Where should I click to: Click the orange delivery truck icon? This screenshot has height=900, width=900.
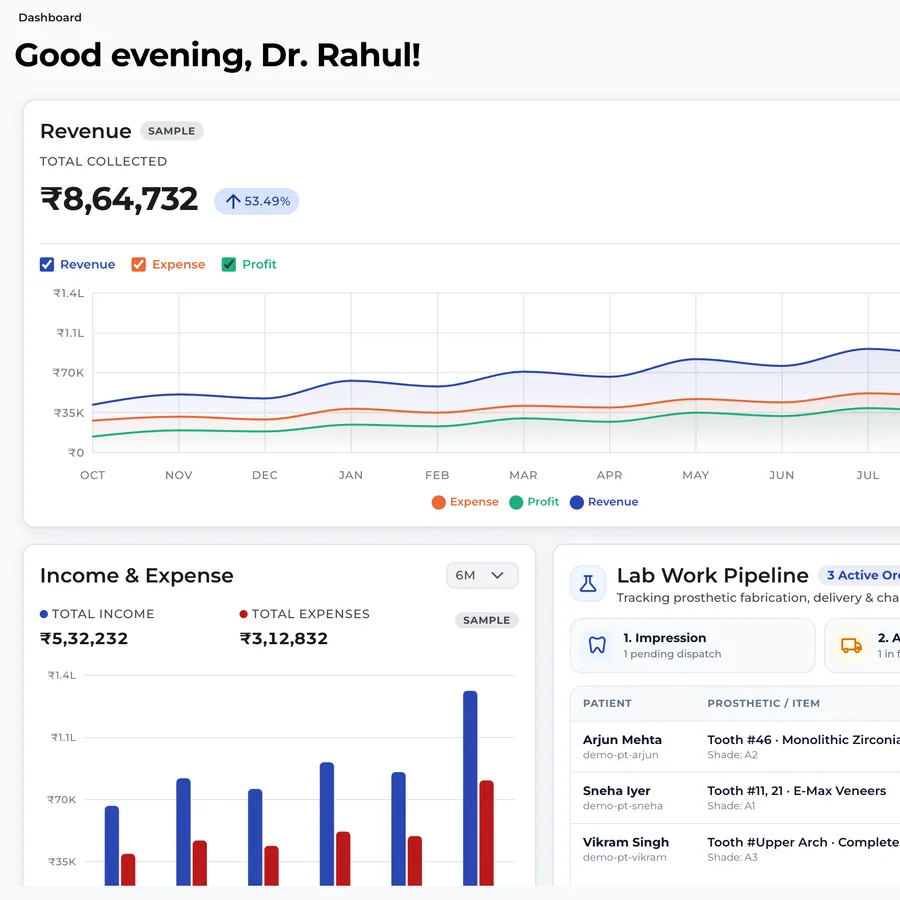851,646
